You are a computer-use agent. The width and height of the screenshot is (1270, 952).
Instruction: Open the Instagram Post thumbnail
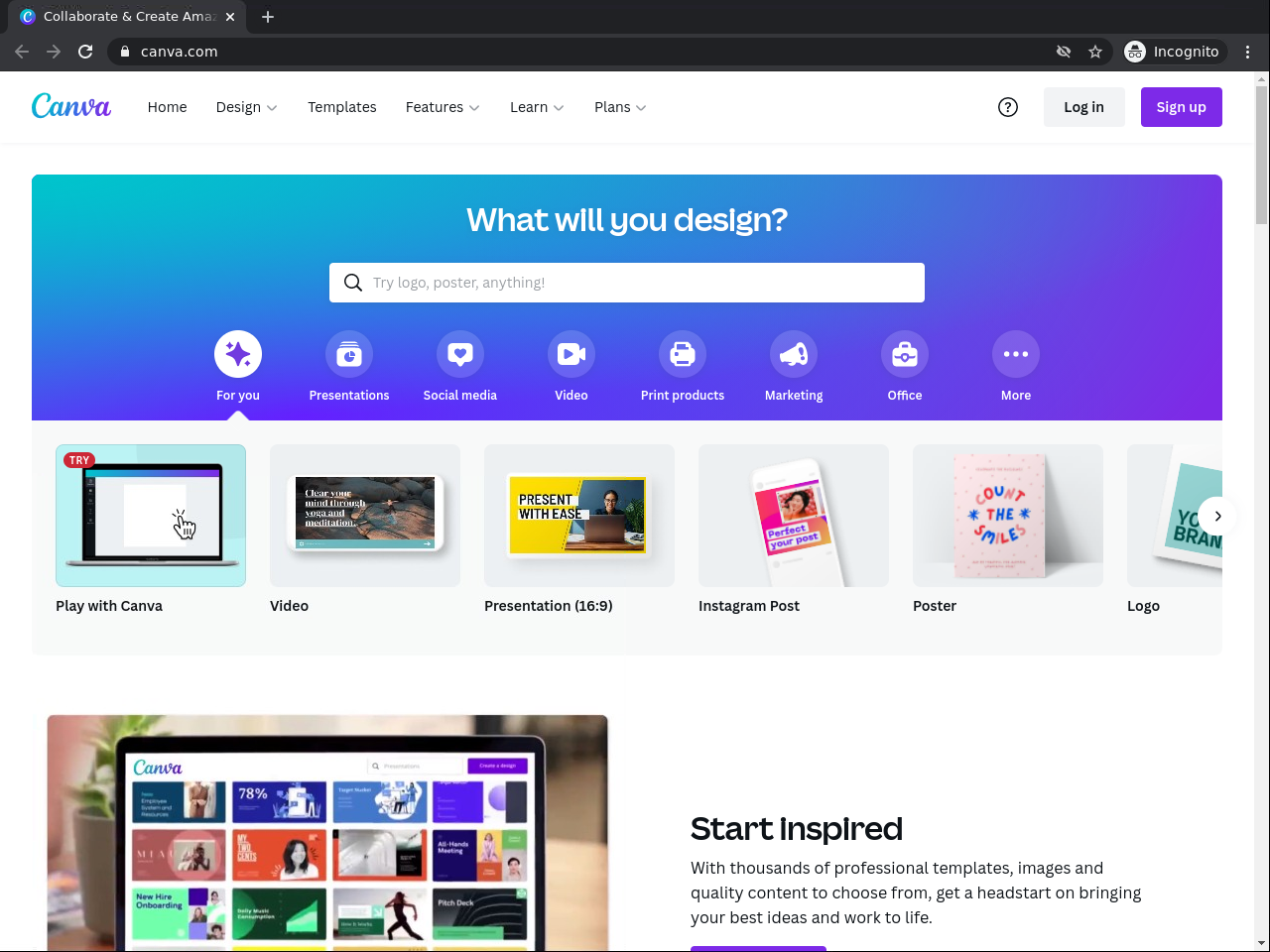point(794,516)
